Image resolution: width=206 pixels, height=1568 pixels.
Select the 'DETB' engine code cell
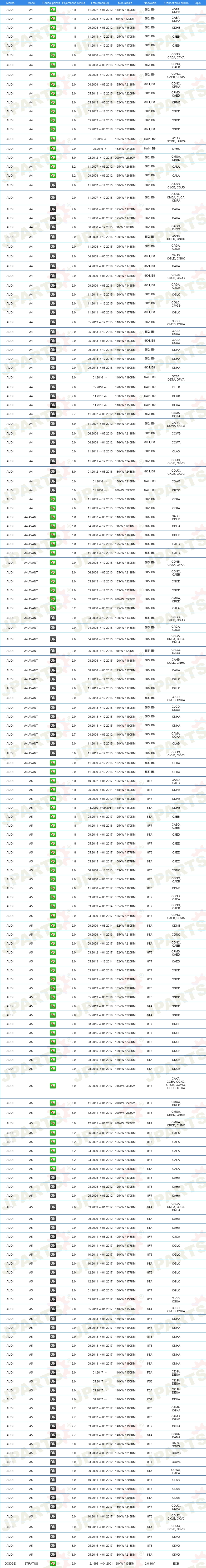[x=176, y=387]
